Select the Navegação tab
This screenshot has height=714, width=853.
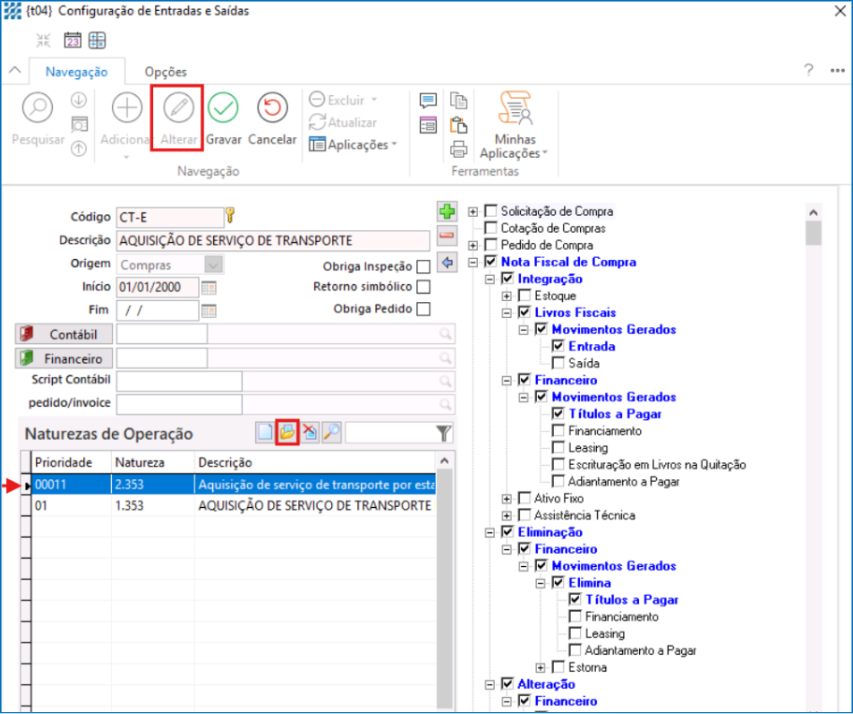77,72
